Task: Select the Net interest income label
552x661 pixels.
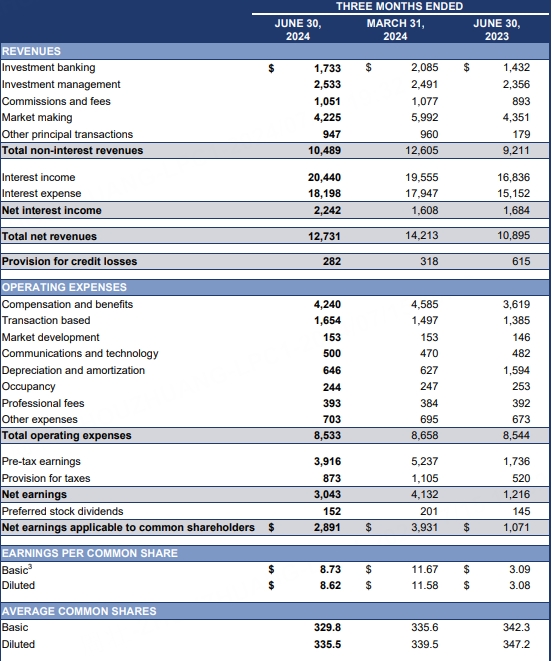Action: coord(51,210)
